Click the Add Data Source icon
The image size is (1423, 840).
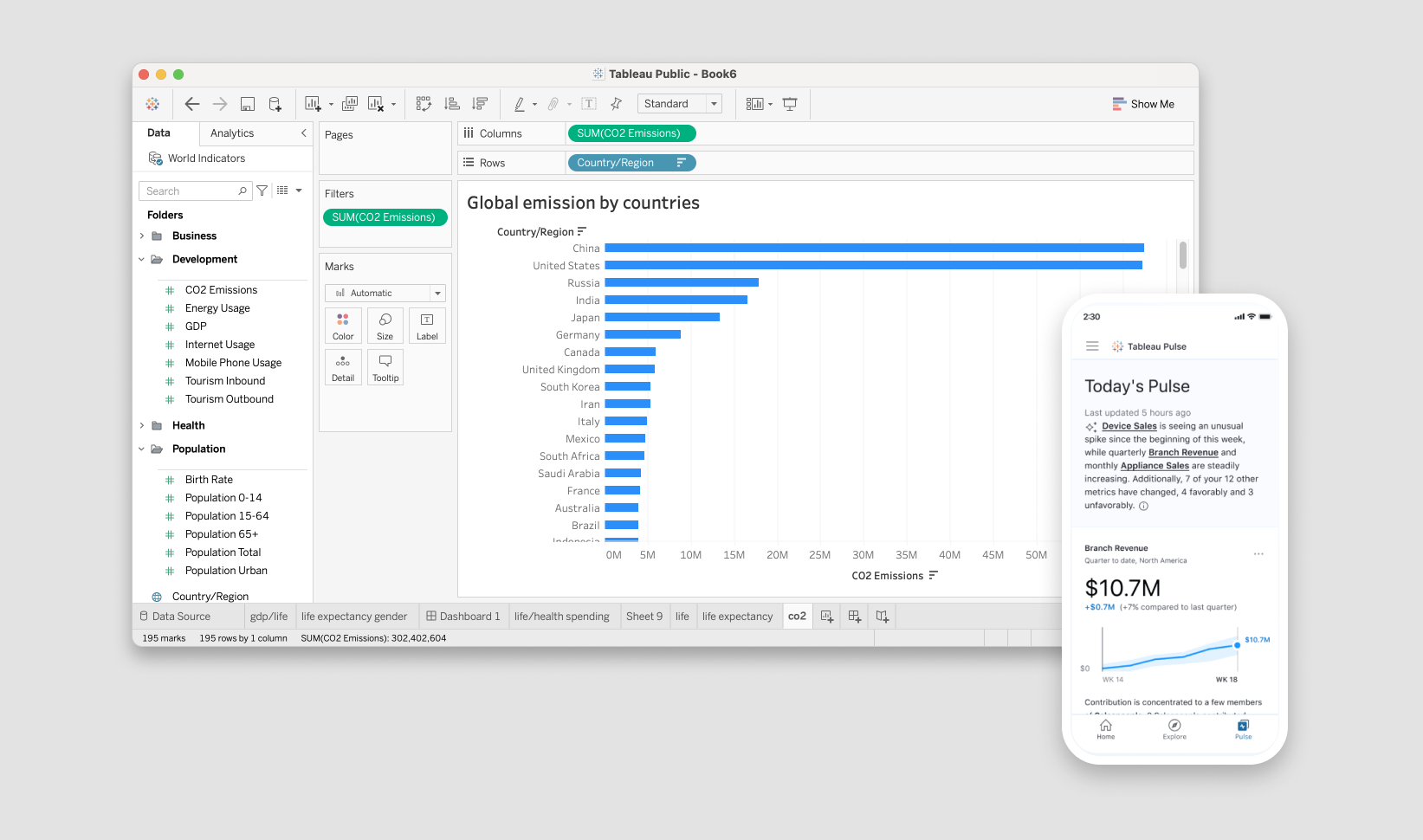click(x=275, y=104)
